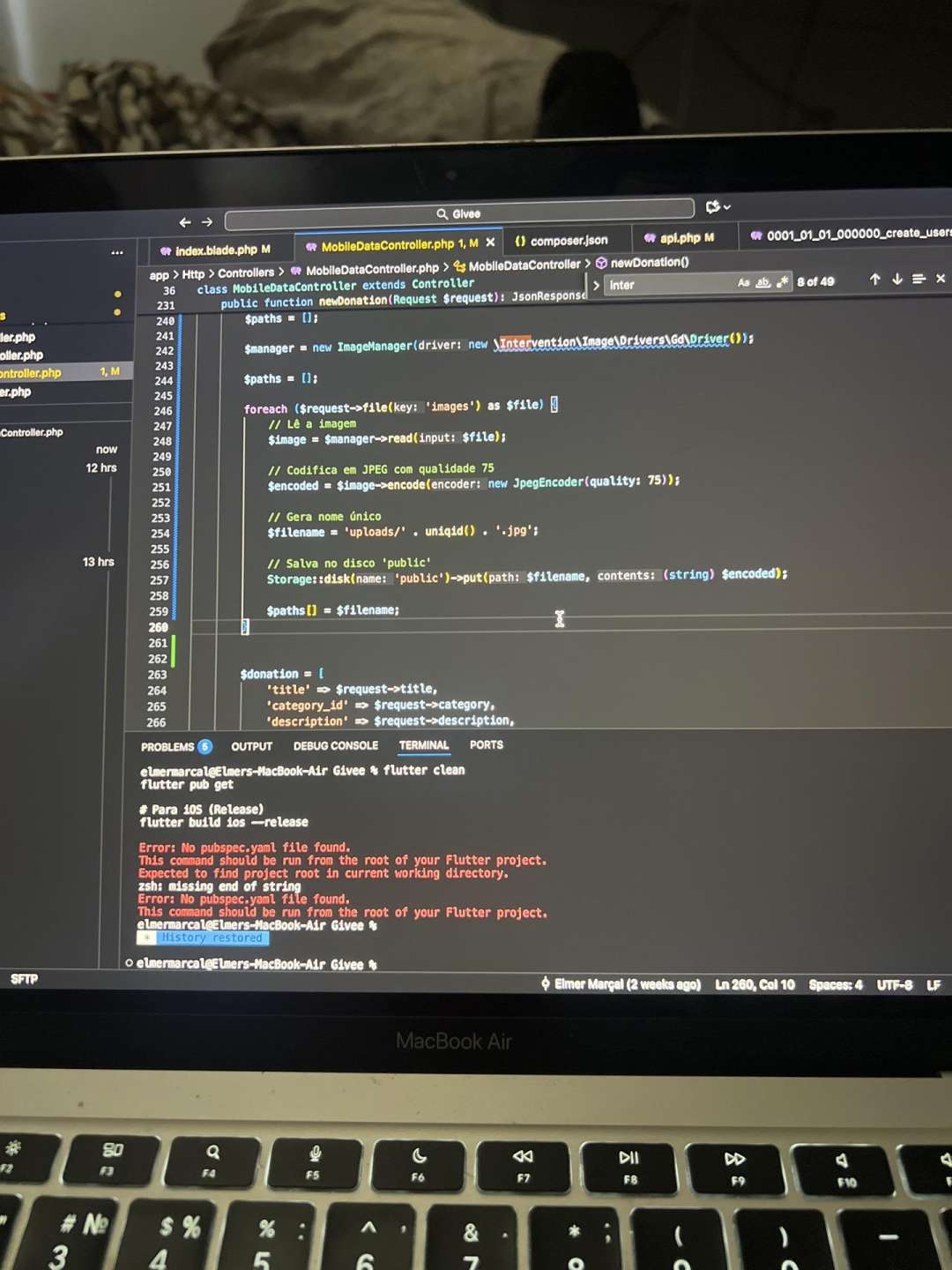
Task: Toggle Match Whole Word in find
Action: 762,283
